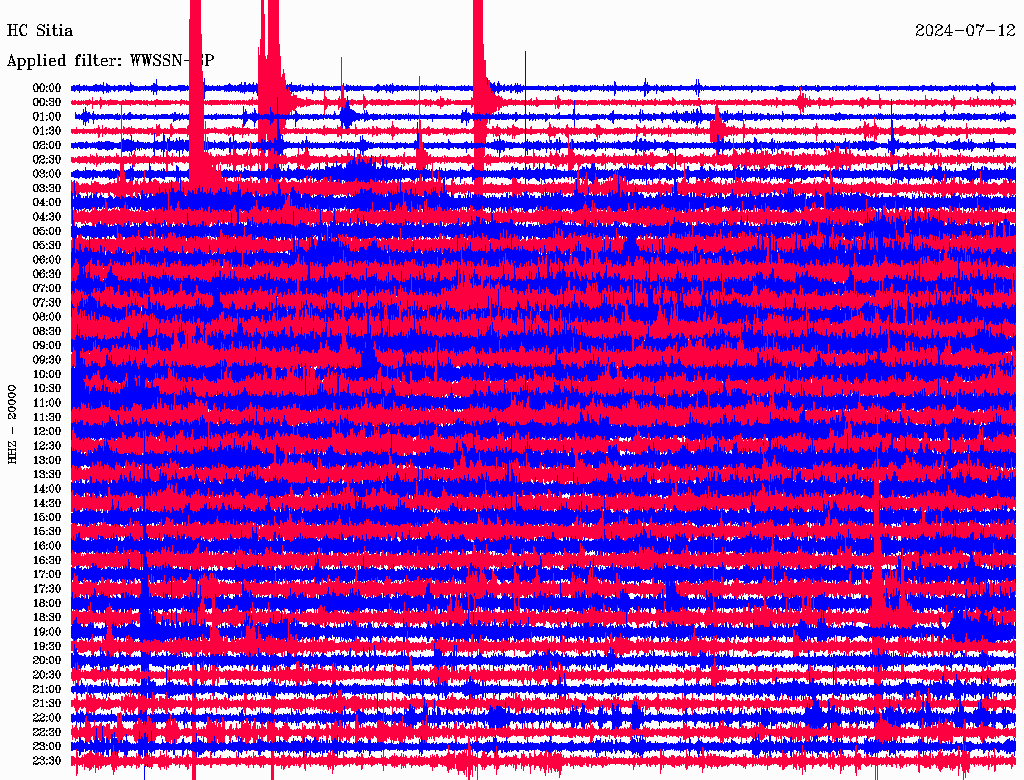This screenshot has height=780, width=1024.
Task: Select the 13:30 time row label
Action: tap(47, 474)
